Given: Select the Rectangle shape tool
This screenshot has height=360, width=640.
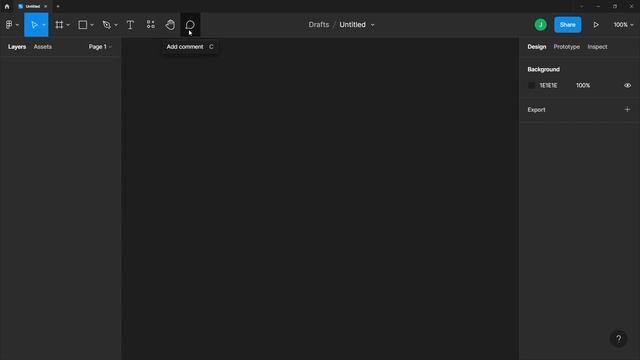Looking at the screenshot, I should pyautogui.click(x=82, y=25).
